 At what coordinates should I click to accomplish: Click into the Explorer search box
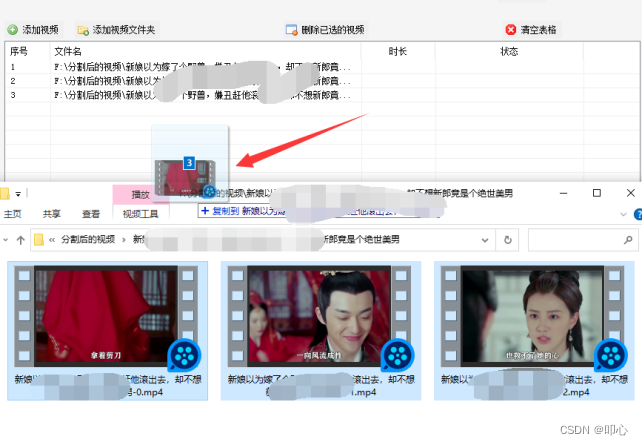(583, 240)
